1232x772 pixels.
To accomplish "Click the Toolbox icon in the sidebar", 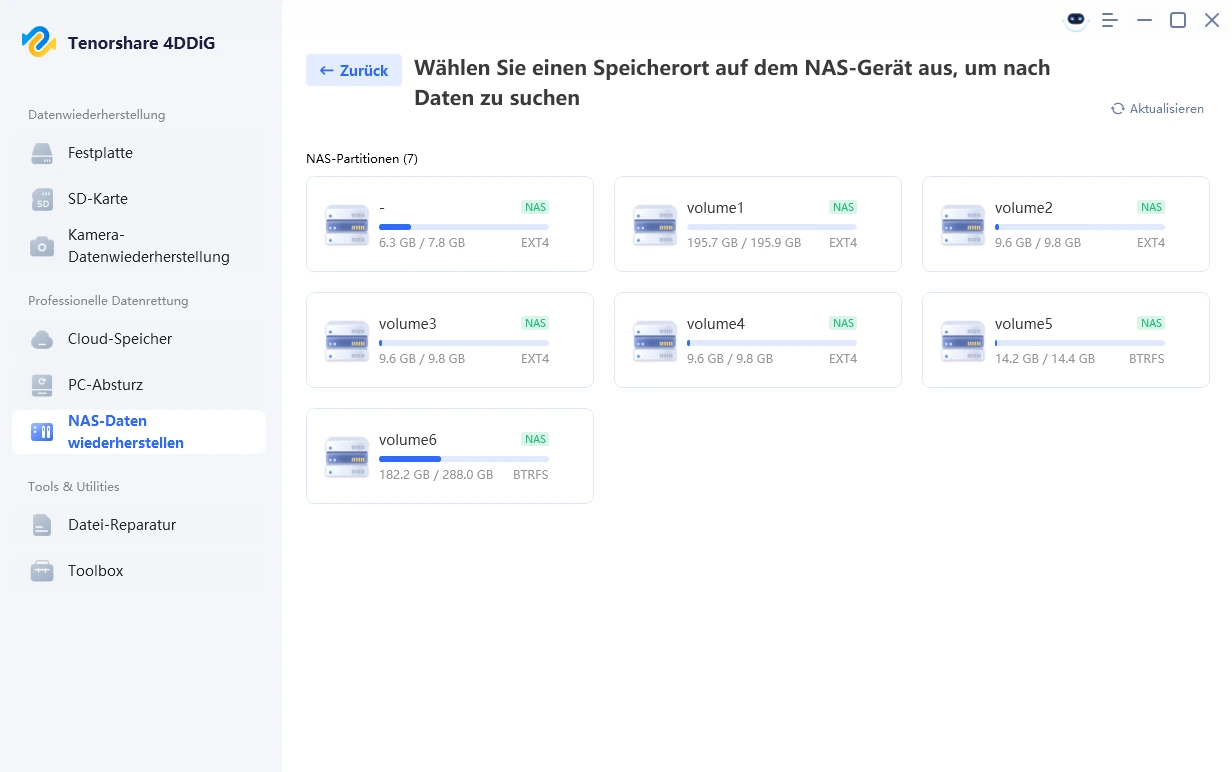I will [40, 570].
